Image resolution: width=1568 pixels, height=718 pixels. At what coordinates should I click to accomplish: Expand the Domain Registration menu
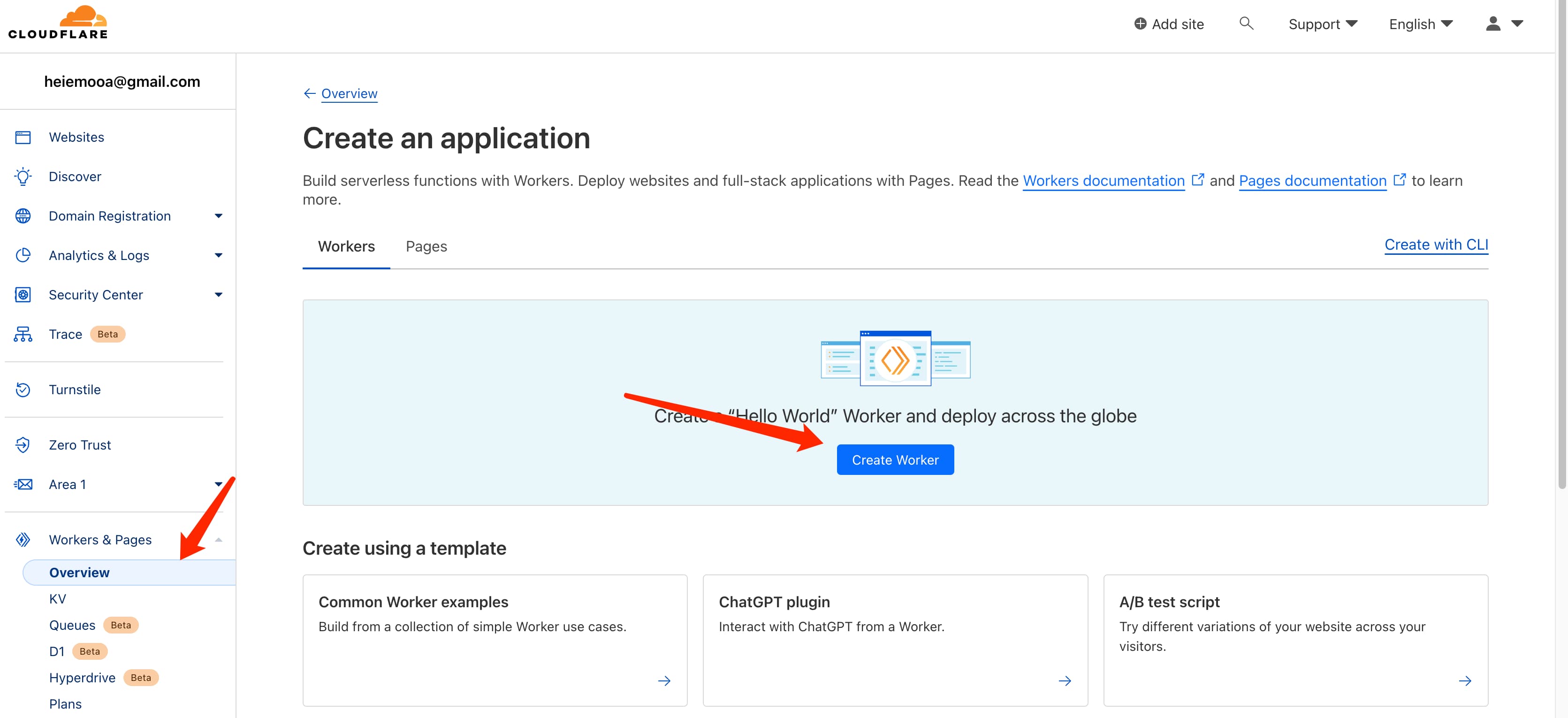click(219, 216)
